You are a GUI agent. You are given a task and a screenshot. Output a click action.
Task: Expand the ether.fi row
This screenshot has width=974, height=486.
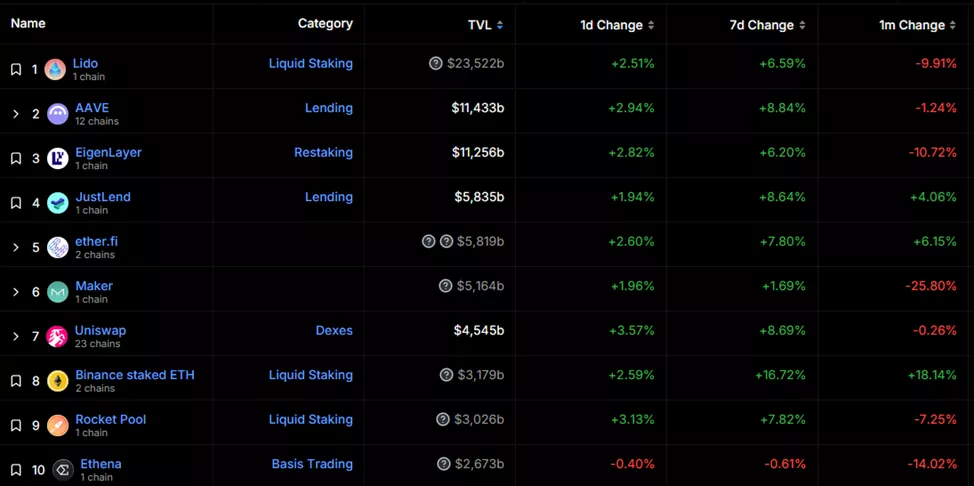pyautogui.click(x=16, y=247)
